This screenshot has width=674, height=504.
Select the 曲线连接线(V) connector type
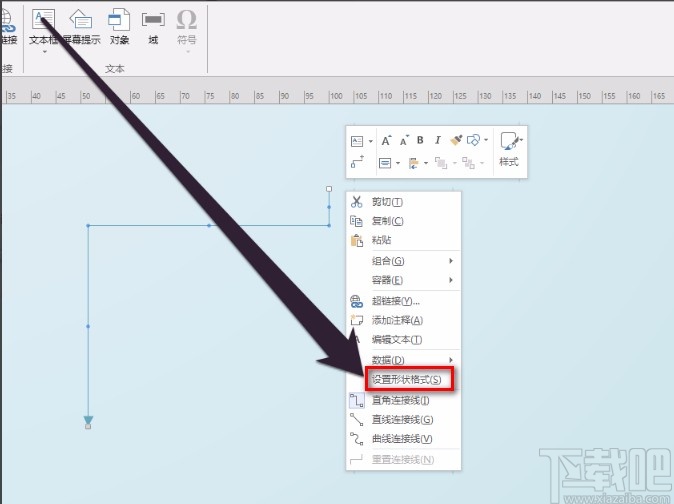tap(404, 439)
